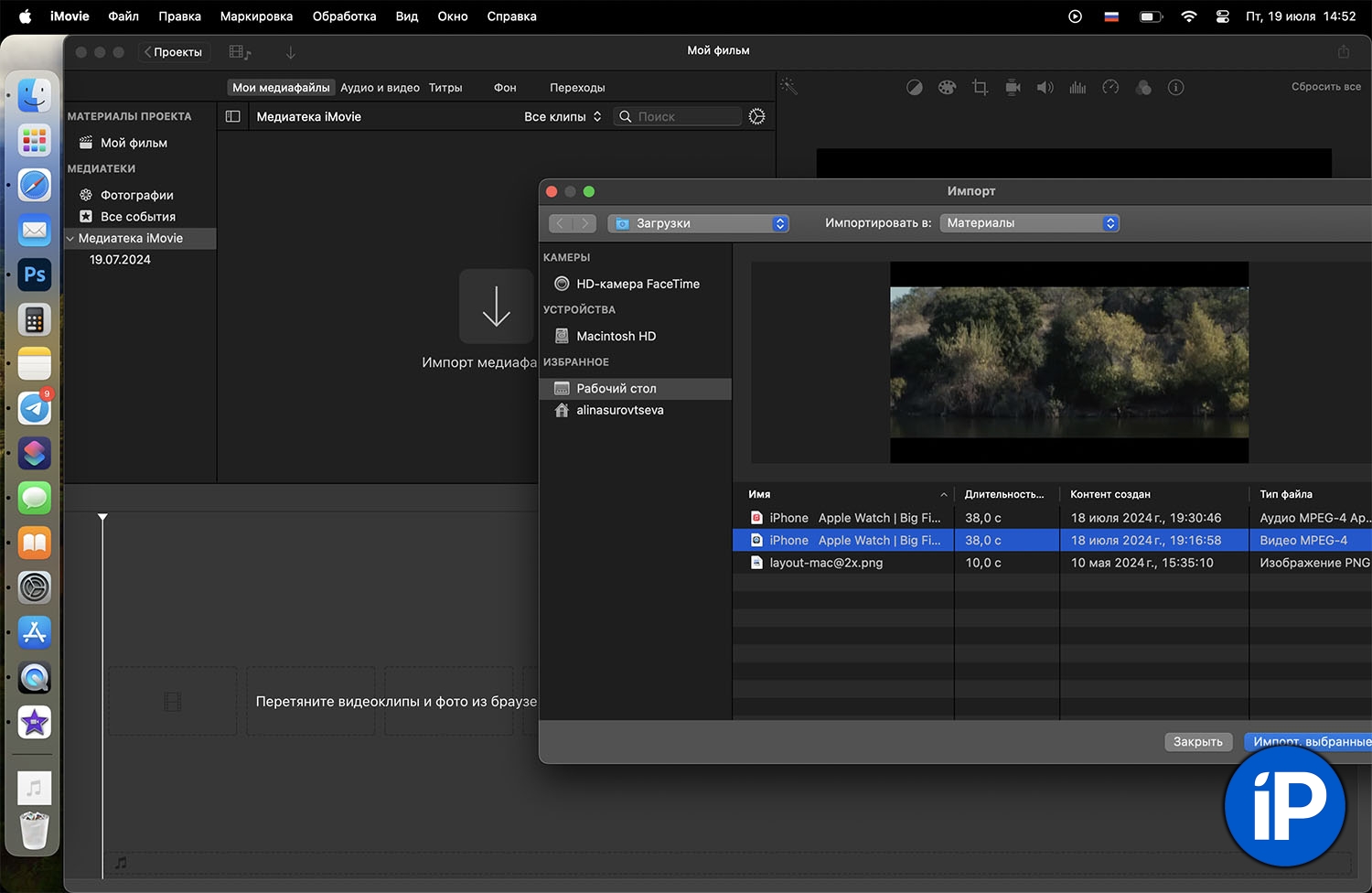1372x893 pixels.
Task: Select HD-камера FaceTime source
Action: pos(638,284)
